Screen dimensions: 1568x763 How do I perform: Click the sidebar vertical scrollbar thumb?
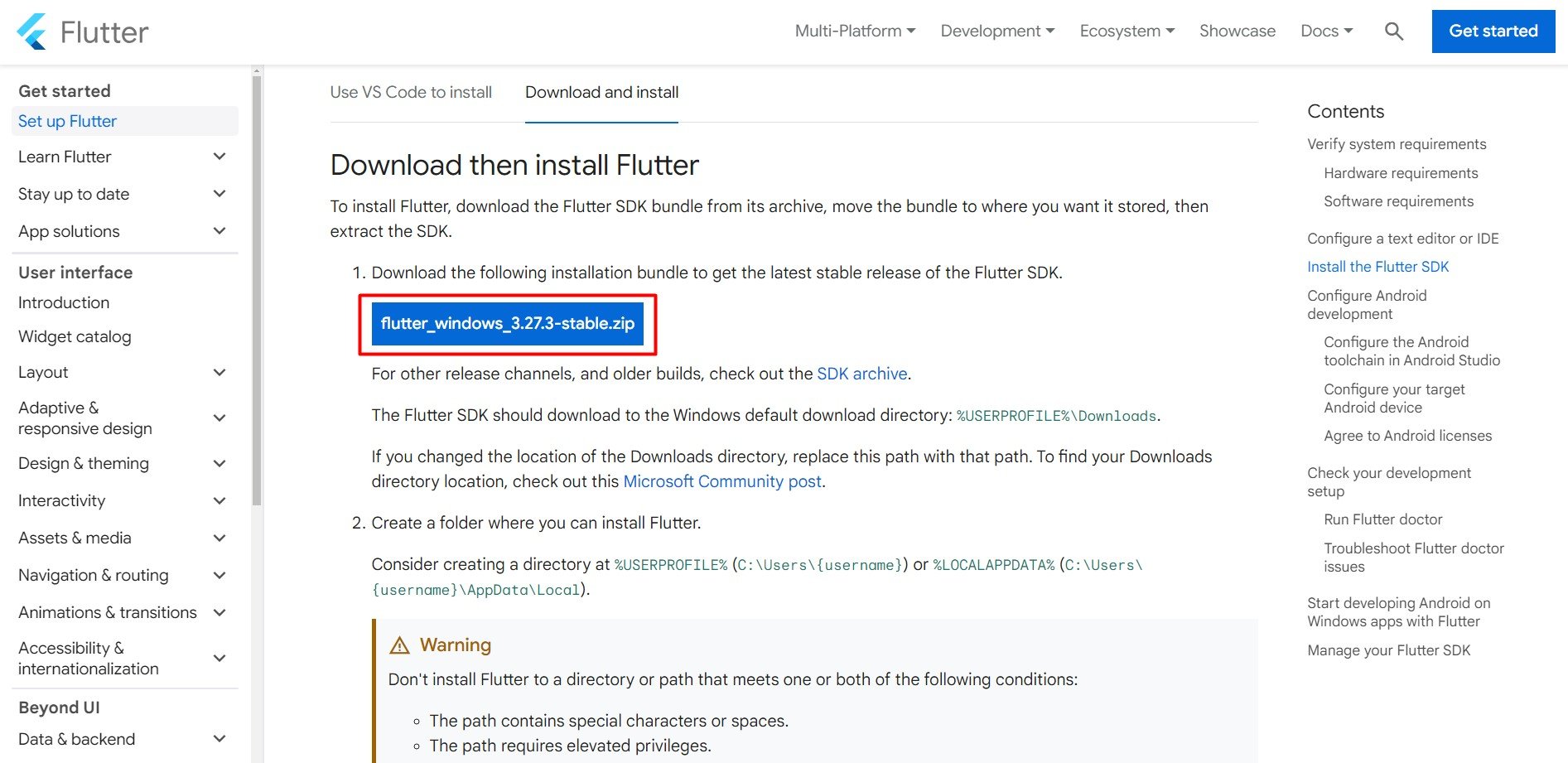(x=257, y=290)
